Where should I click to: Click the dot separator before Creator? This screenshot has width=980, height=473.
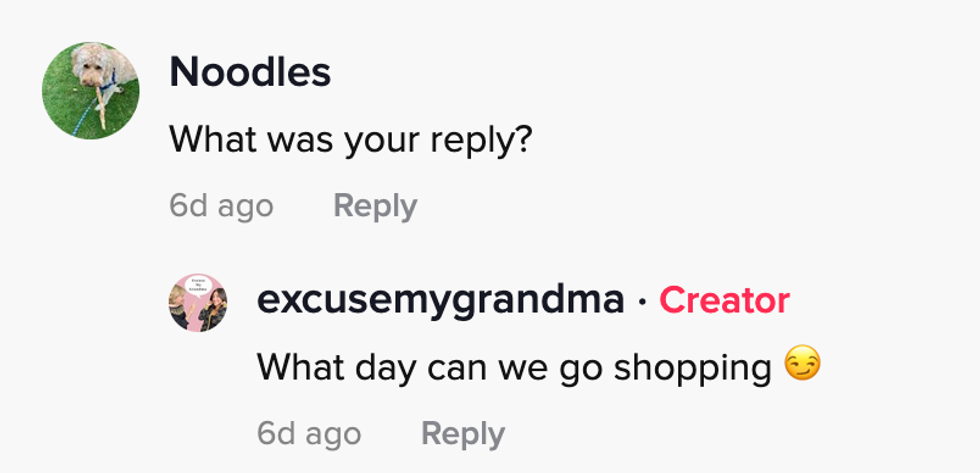coord(642,300)
